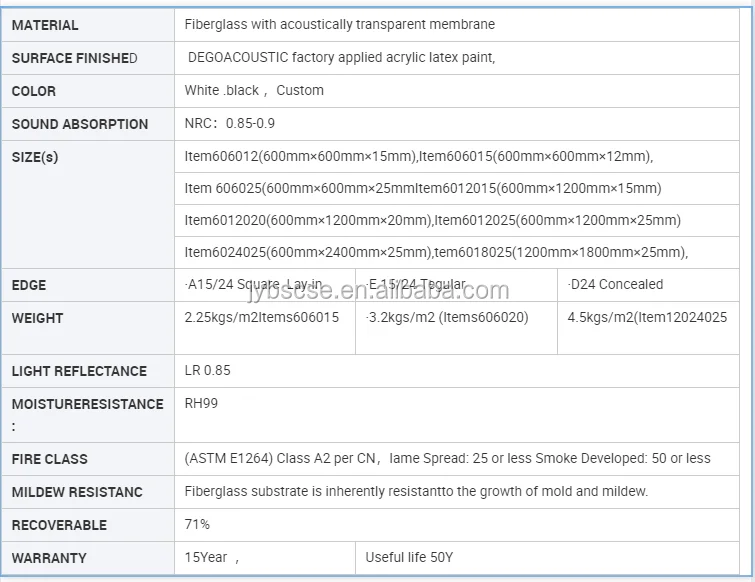Click the 'LR 0.85' light reflectance value
The image size is (755, 582).
pos(208,370)
